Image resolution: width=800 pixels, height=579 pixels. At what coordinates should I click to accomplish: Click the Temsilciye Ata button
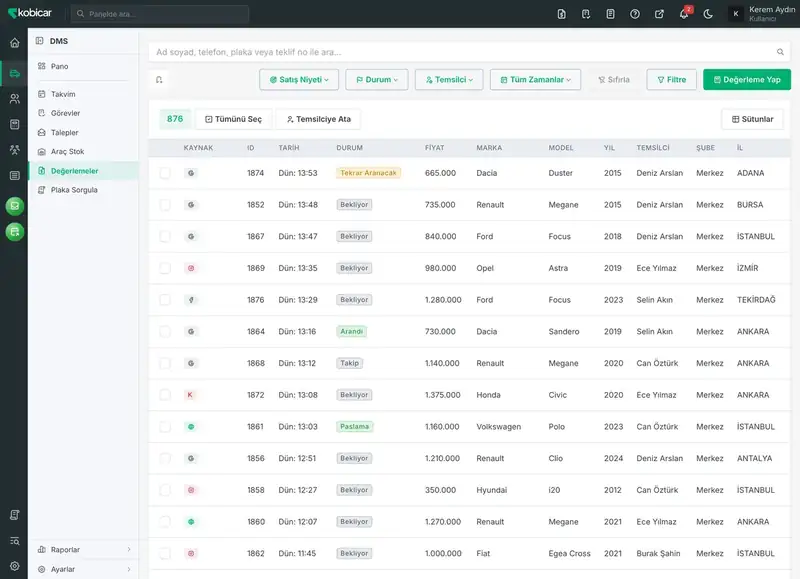coord(319,119)
